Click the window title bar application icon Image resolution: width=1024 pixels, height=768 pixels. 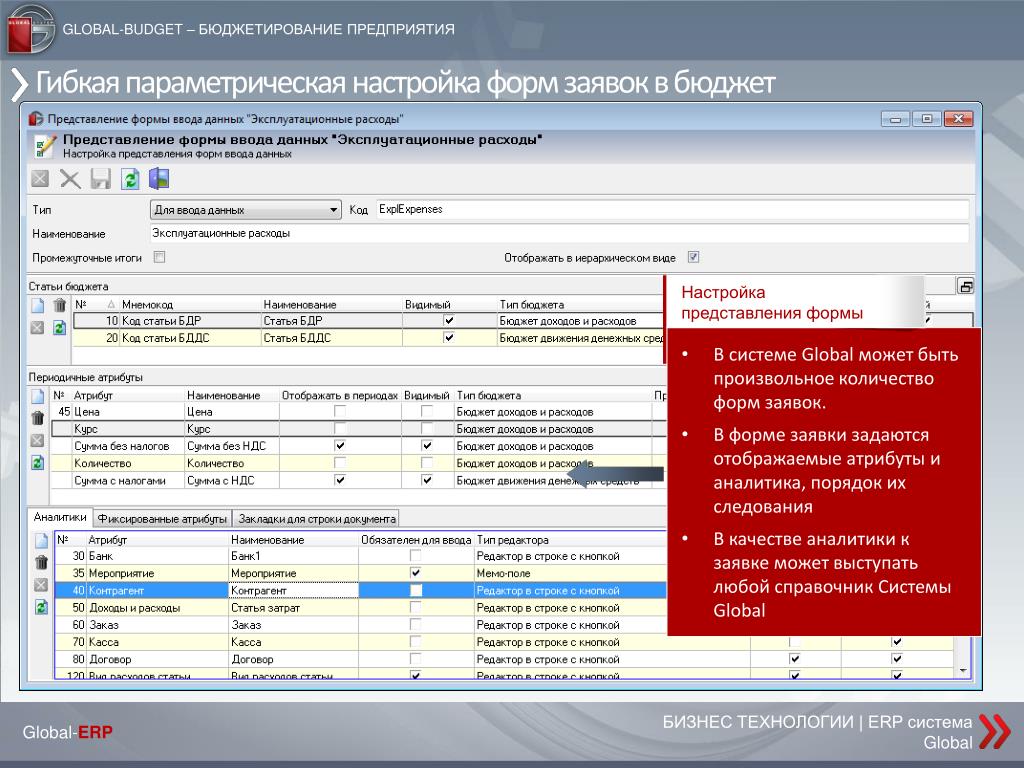pos(36,119)
